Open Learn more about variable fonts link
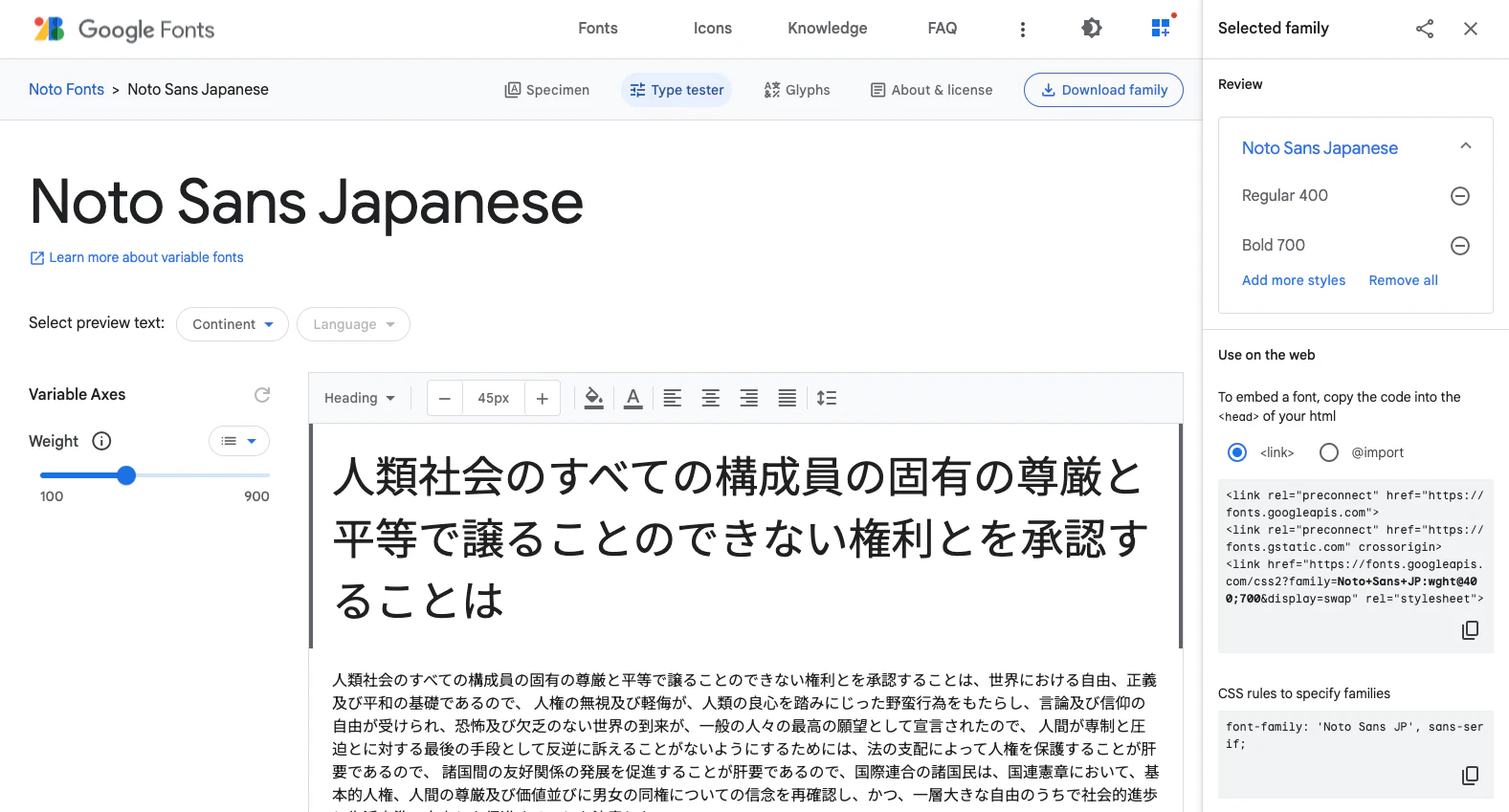Screen dimensions: 1509x812 pyautogui.click(x=137, y=257)
